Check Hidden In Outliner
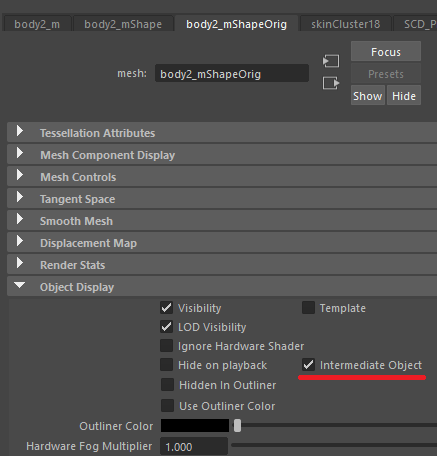Viewport: 437px width, 456px height. pos(167,385)
